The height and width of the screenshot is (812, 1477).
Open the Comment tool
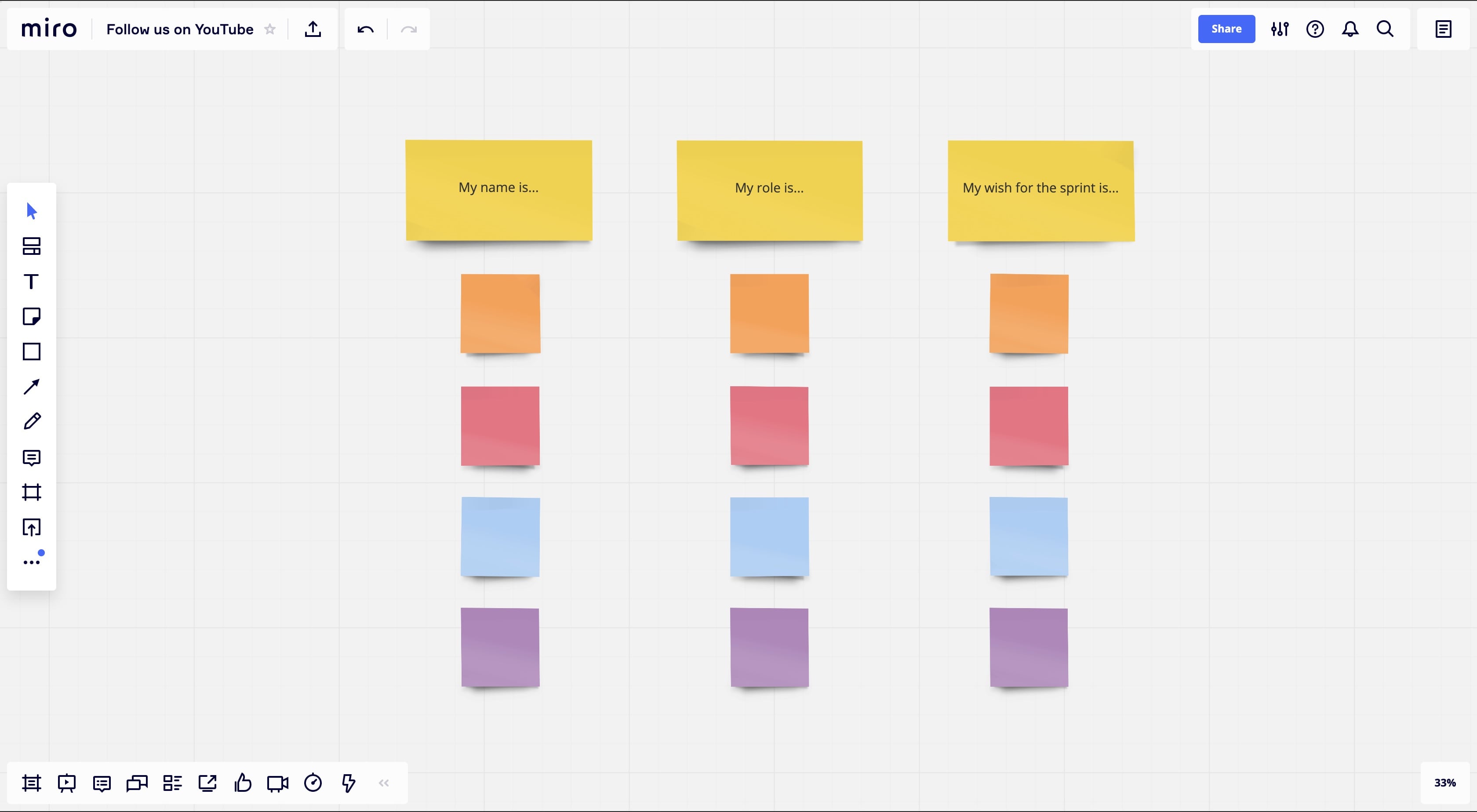(x=32, y=457)
